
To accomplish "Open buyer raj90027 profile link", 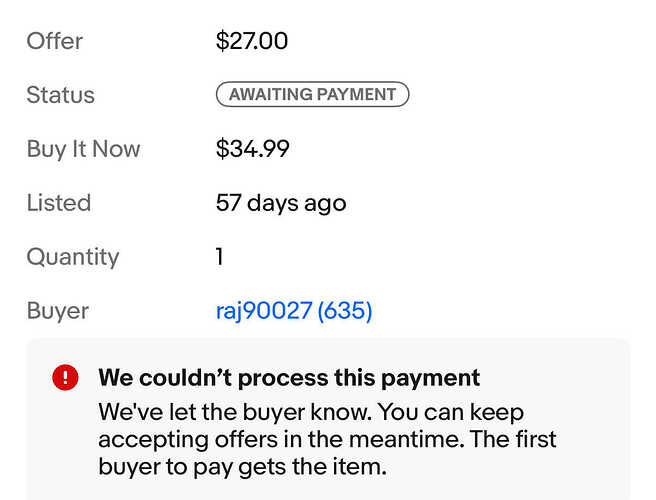I will [263, 311].
